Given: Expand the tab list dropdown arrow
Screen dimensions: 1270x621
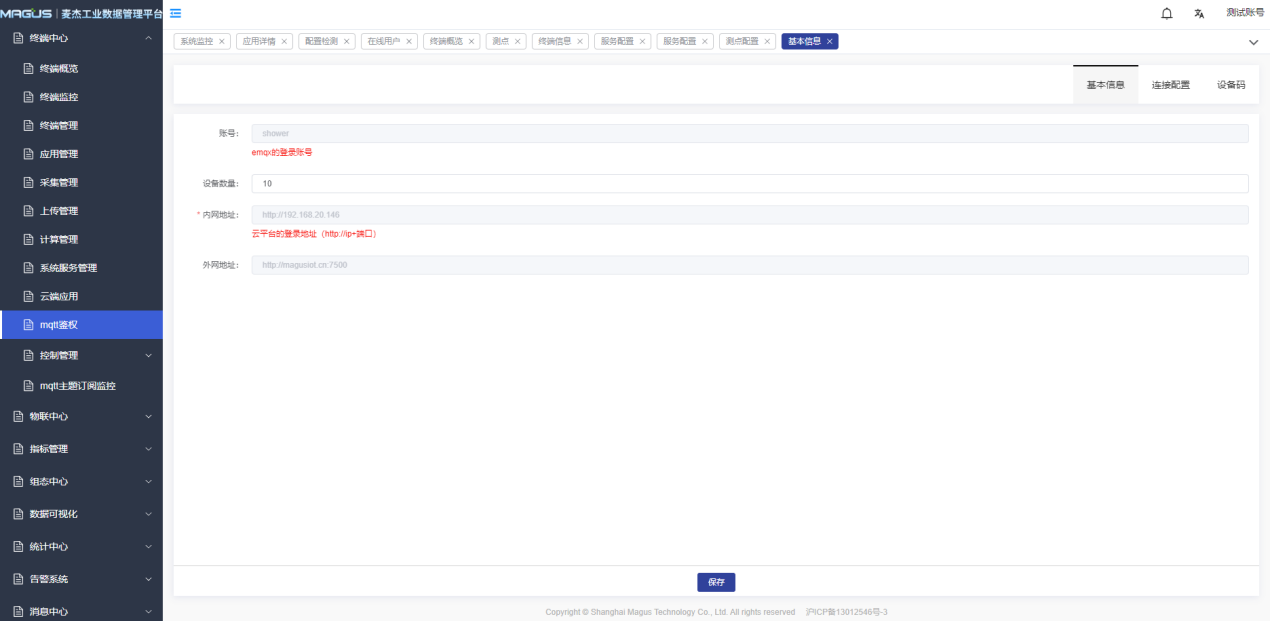Looking at the screenshot, I should point(1253,42).
